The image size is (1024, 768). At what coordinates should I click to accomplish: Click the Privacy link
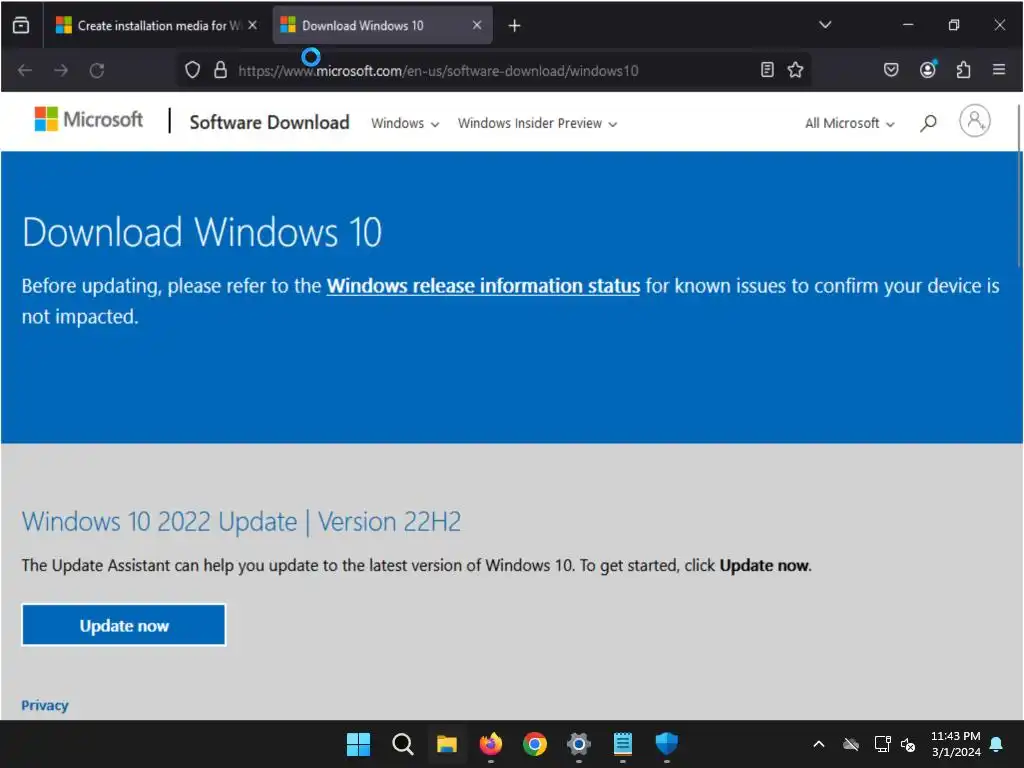pyautogui.click(x=44, y=705)
